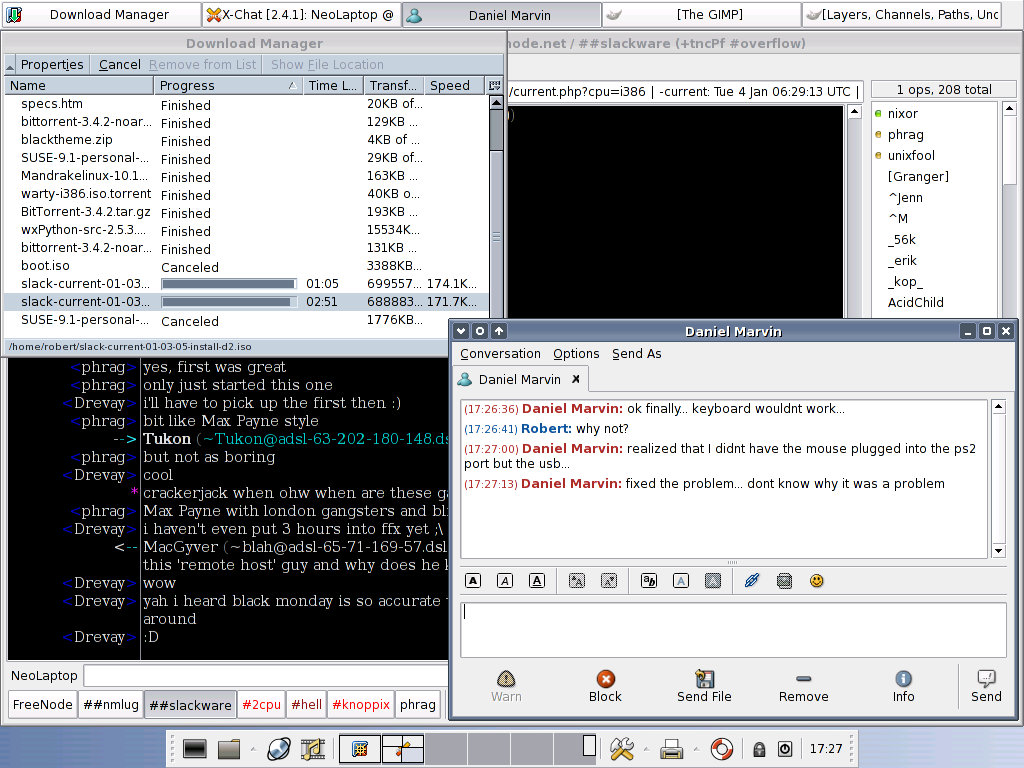Screen dimensions: 1024x768
Task: Select user unixfool in the user list
Action: coord(911,155)
